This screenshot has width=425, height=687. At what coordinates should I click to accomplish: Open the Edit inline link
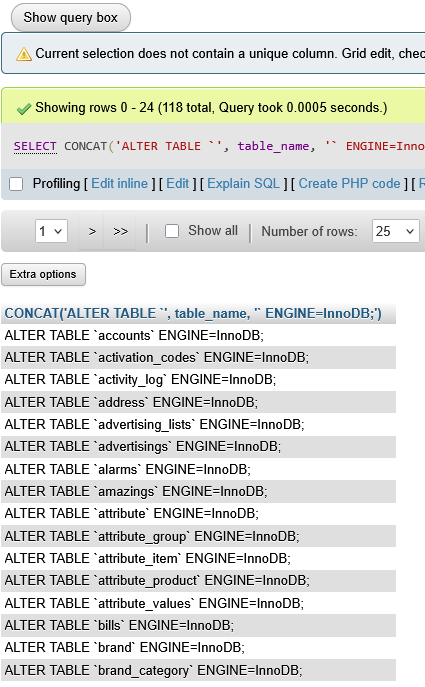pyautogui.click(x=120, y=184)
